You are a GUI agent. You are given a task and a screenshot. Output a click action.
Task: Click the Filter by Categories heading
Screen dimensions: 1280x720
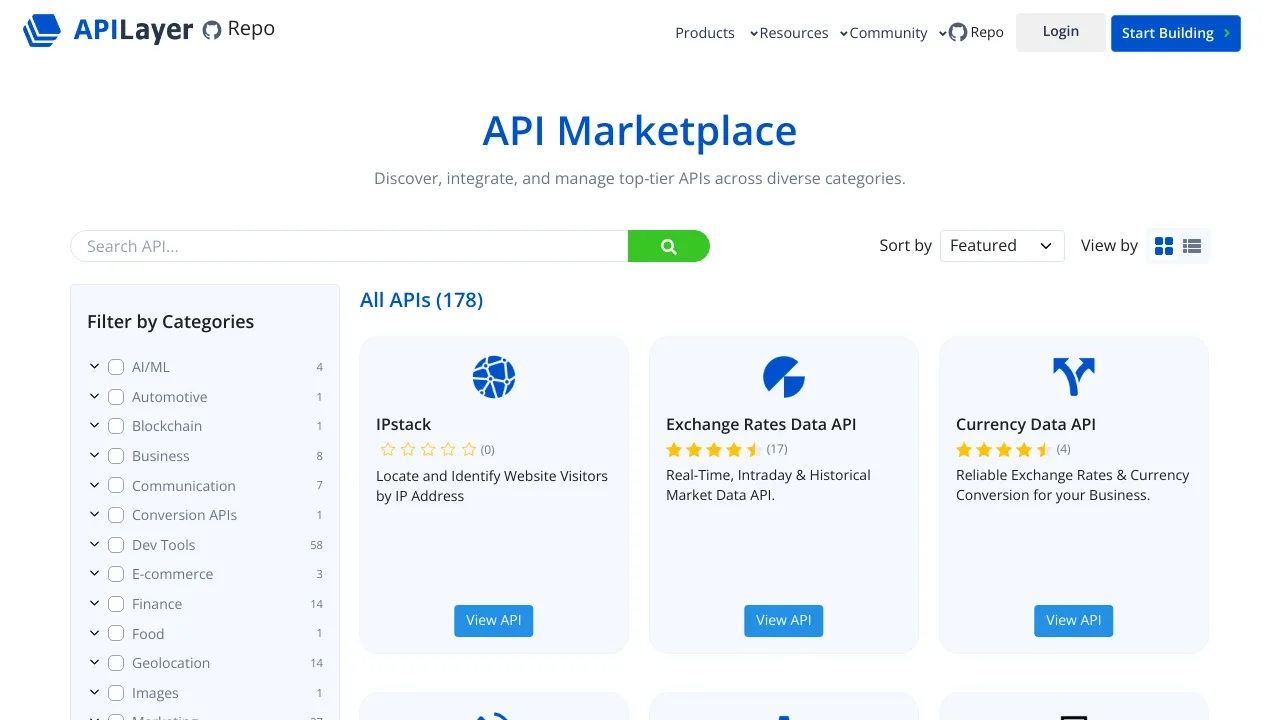(x=170, y=321)
